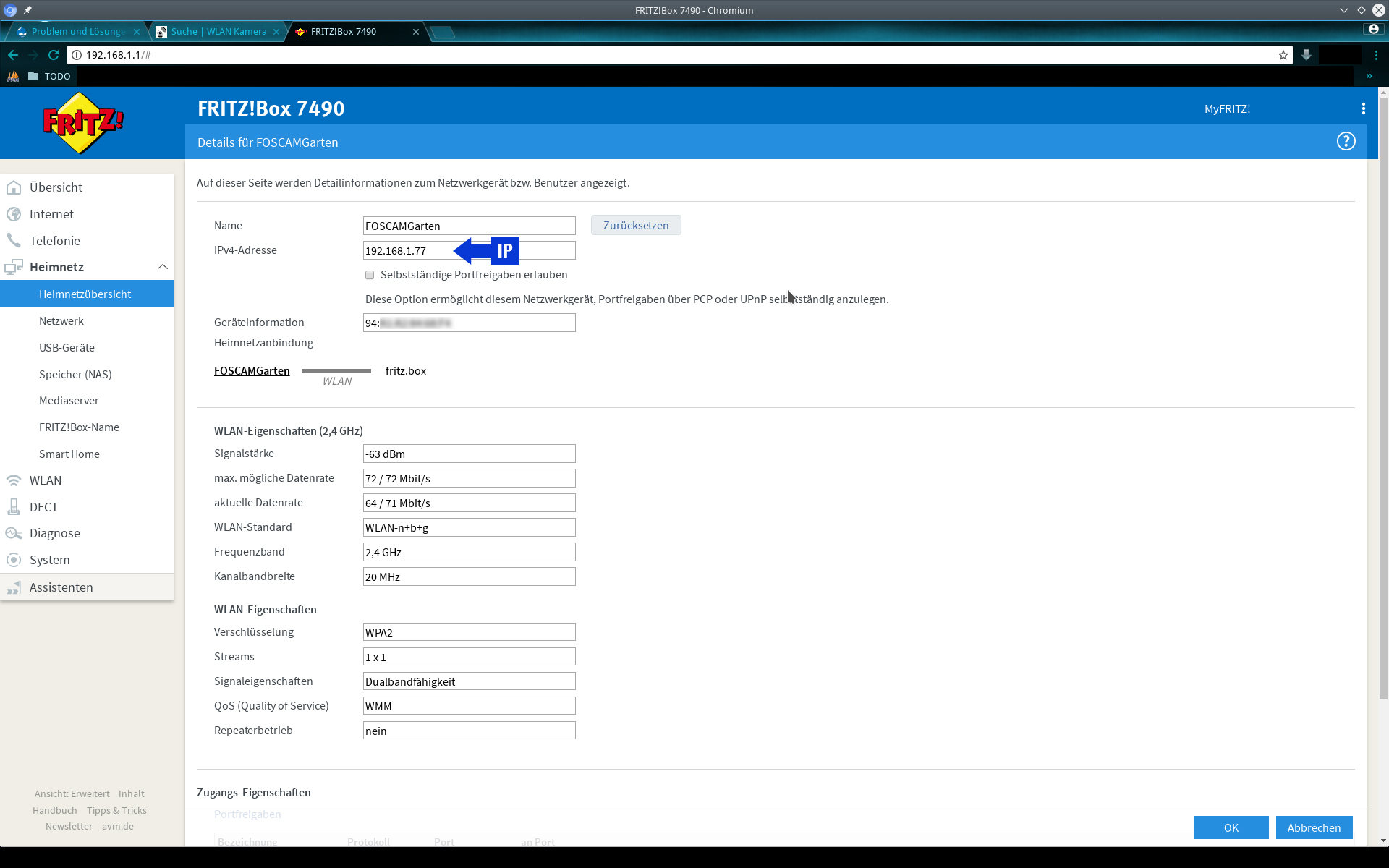Open the help question mark icon
Screen dimensions: 1389x868
point(1346,142)
